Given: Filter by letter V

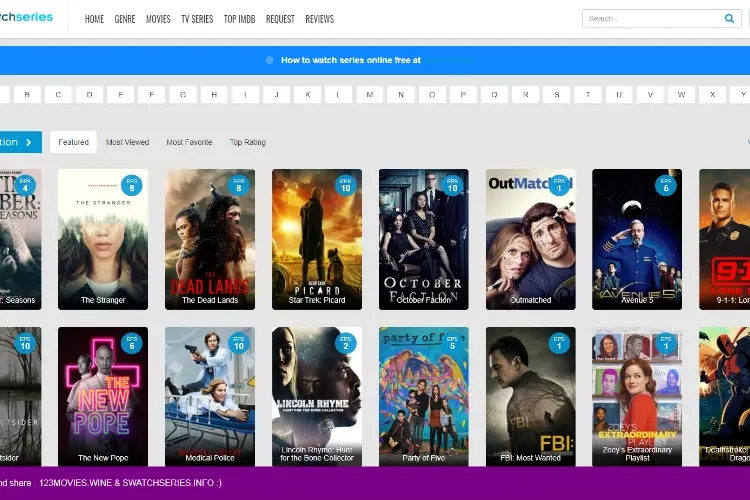Looking at the screenshot, I should click(x=650, y=95).
